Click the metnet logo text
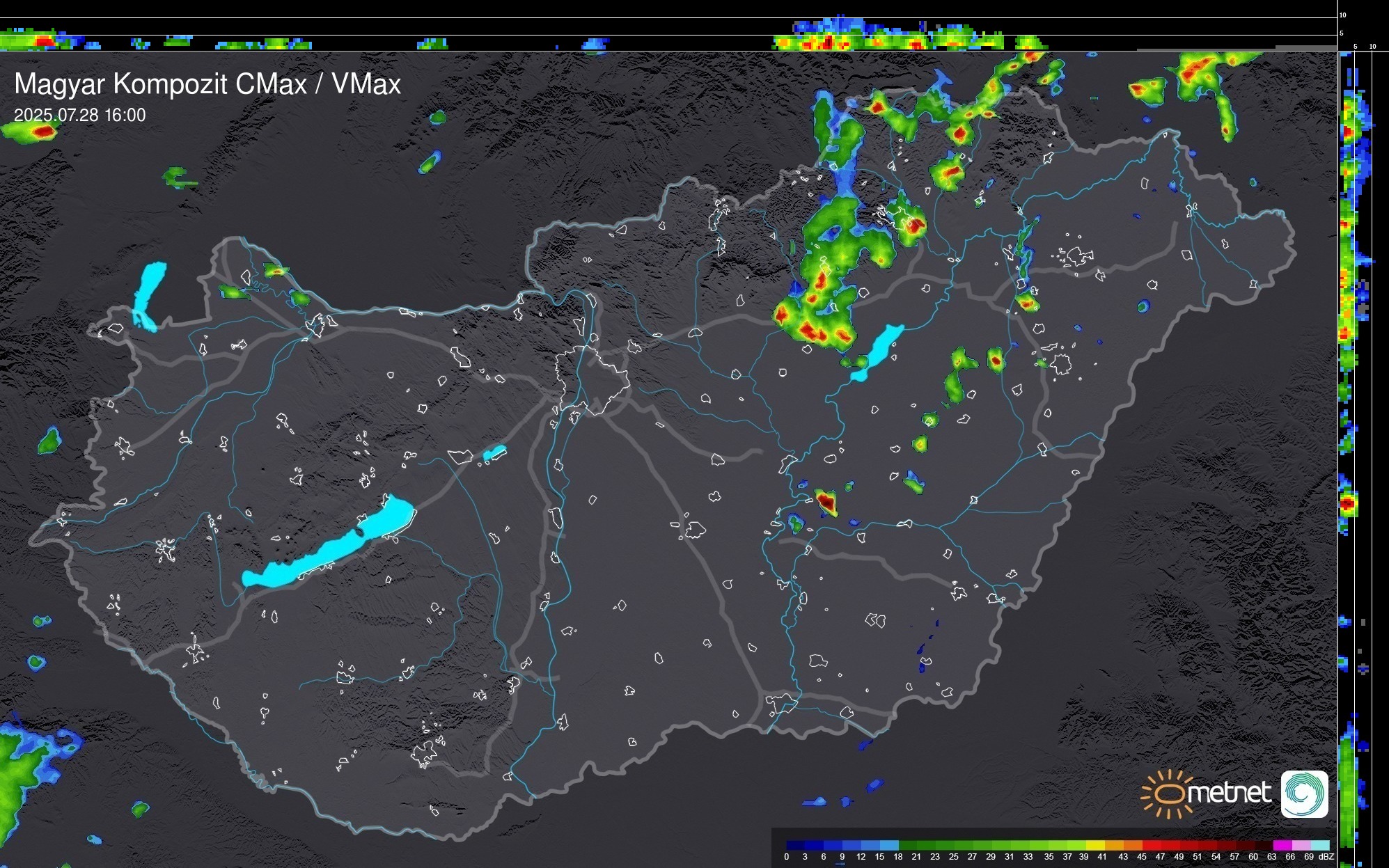This screenshot has width=1389, height=868. [1229, 793]
